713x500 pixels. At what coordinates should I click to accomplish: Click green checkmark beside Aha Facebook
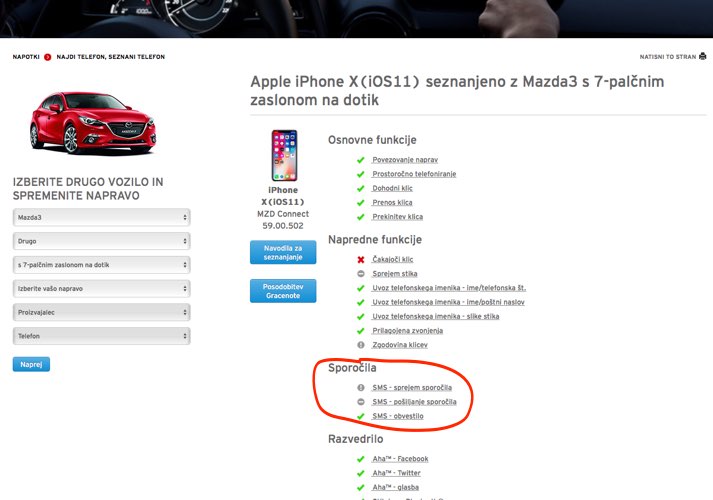click(x=361, y=459)
